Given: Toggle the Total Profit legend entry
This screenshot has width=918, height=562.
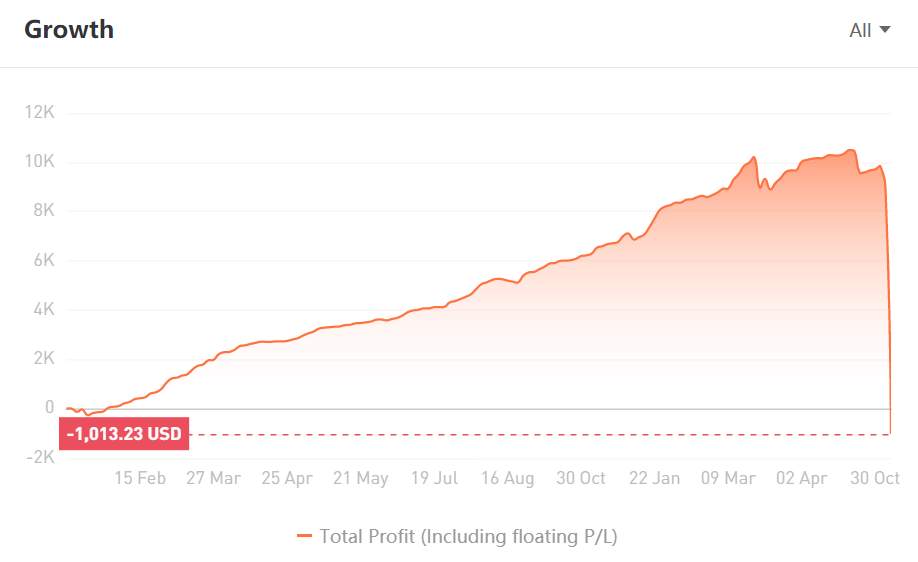Looking at the screenshot, I should click(457, 536).
